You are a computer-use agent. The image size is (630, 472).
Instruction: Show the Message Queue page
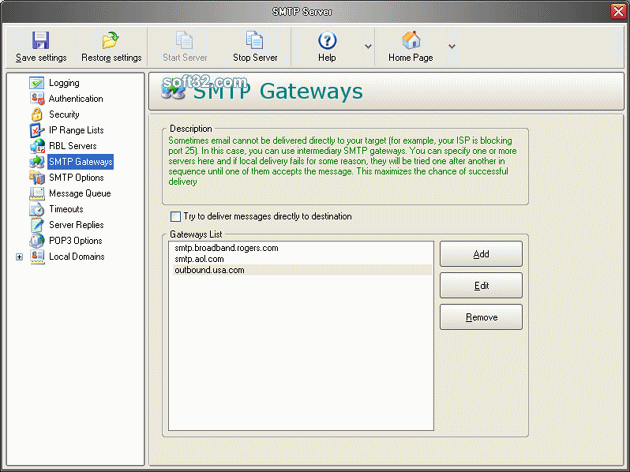80,193
